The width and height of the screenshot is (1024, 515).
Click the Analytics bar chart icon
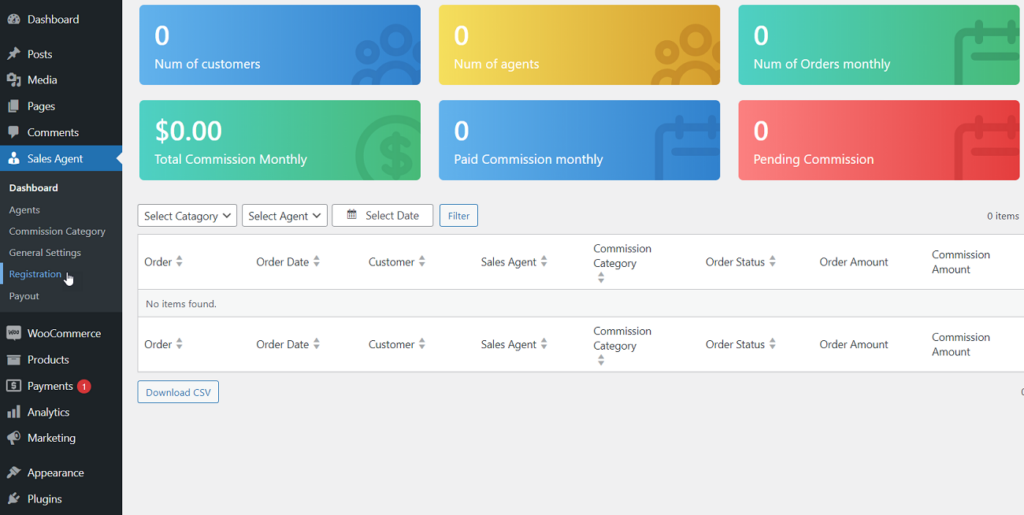[13, 412]
